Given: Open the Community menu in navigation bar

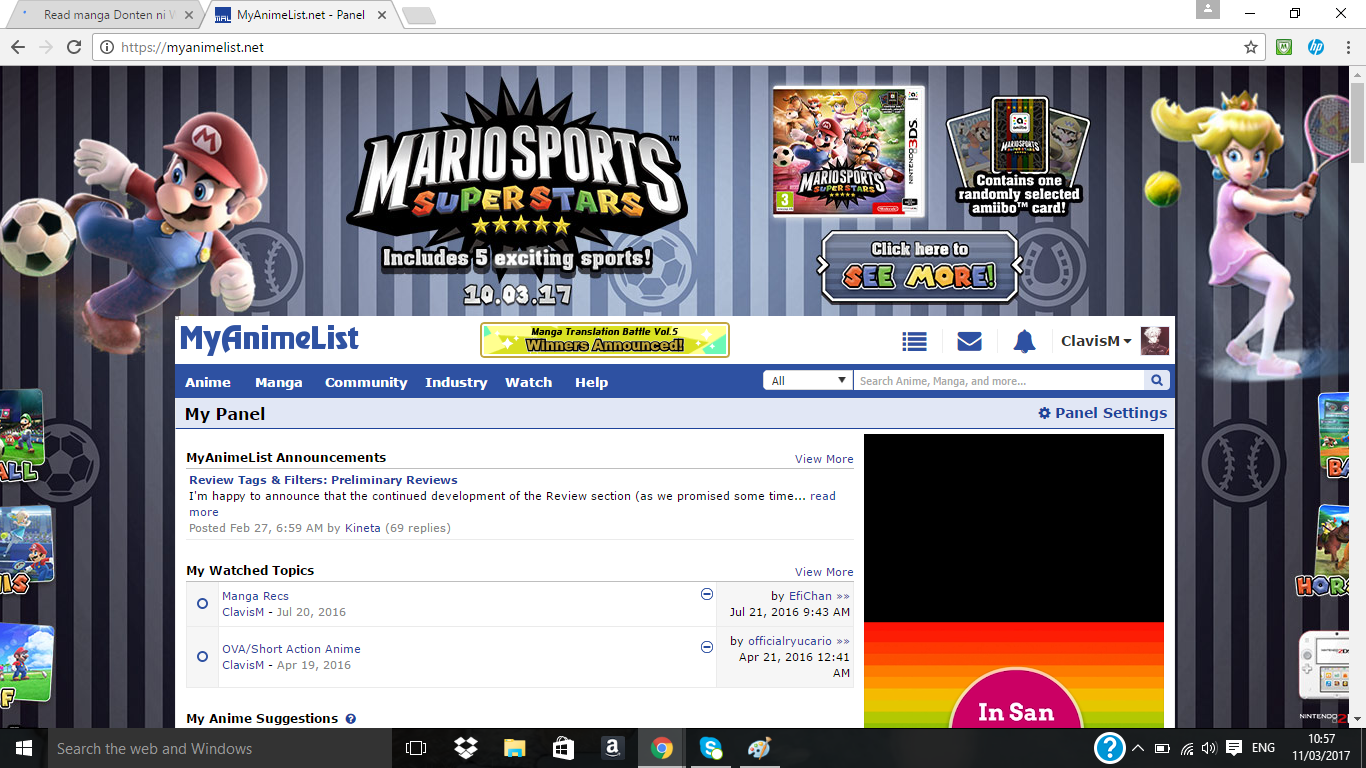Looking at the screenshot, I should pos(366,382).
